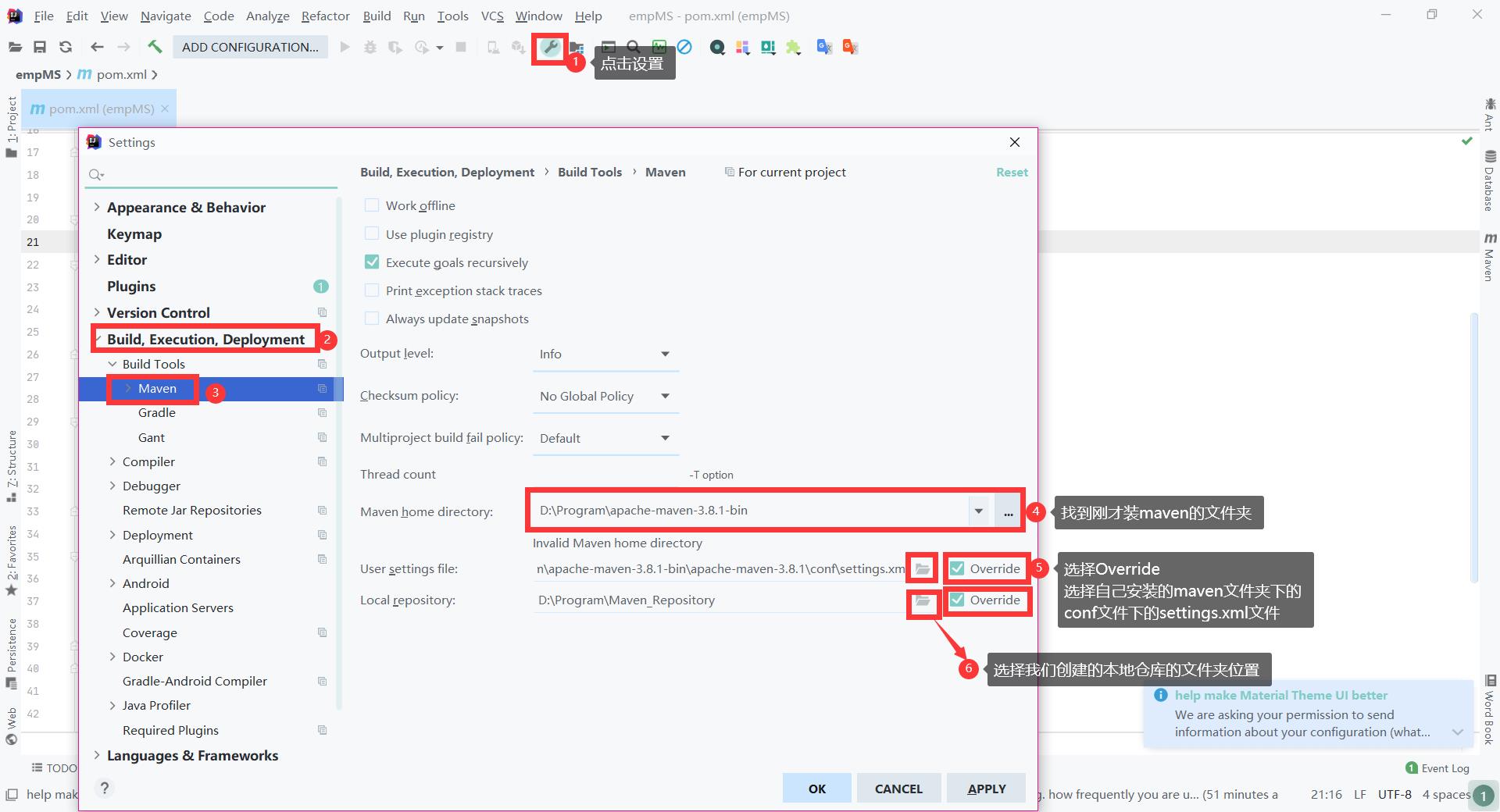The height and width of the screenshot is (812, 1500).
Task: Click CANCEL in Settings dialog
Action: click(898, 789)
